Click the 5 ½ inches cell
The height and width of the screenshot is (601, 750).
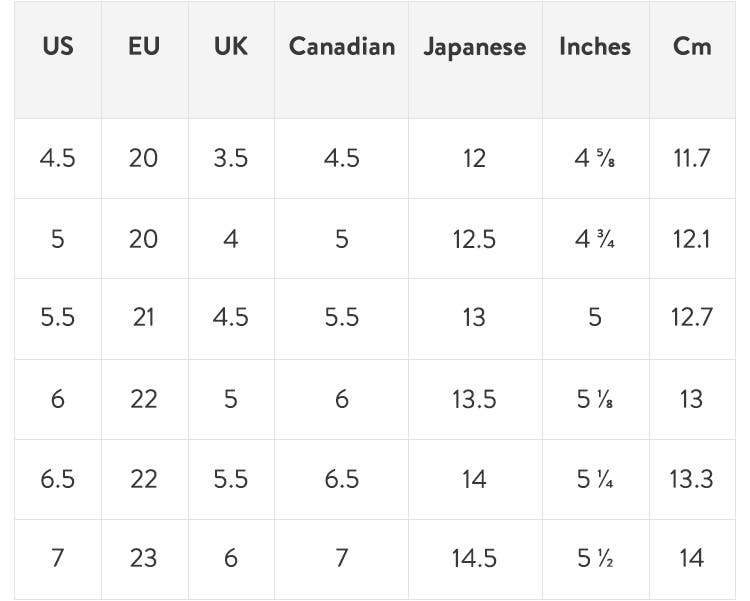(595, 558)
